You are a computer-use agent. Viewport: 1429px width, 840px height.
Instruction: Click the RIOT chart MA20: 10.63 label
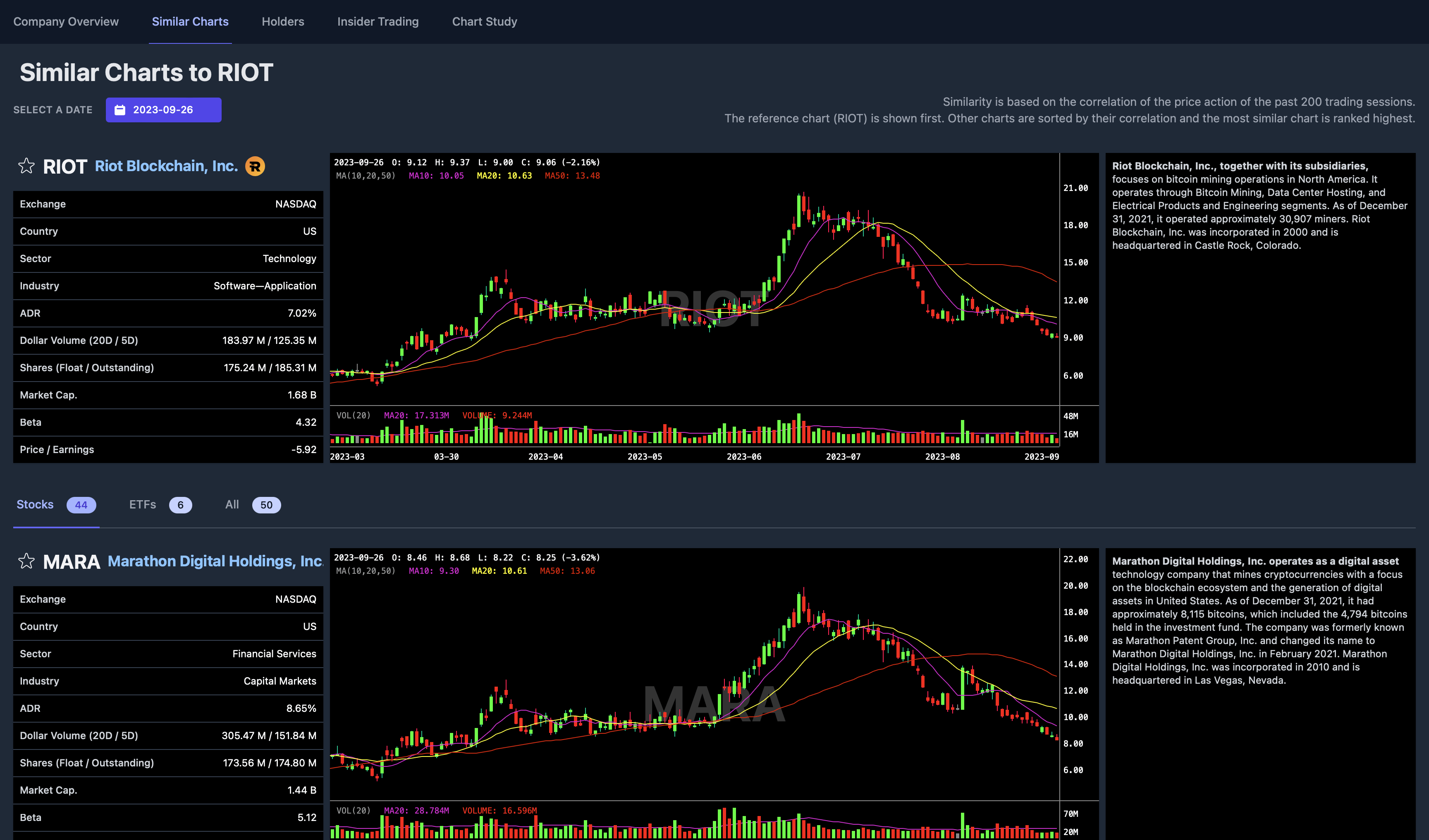504,176
